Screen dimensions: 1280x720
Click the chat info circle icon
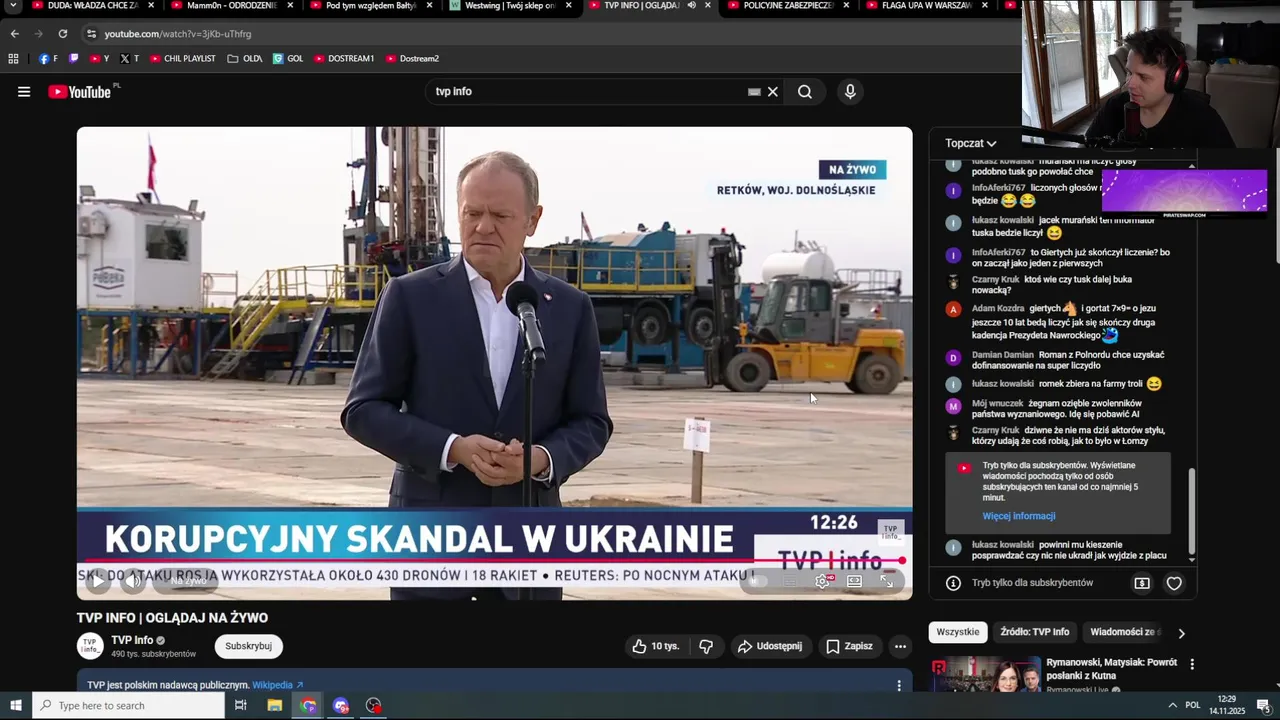pyautogui.click(x=953, y=583)
